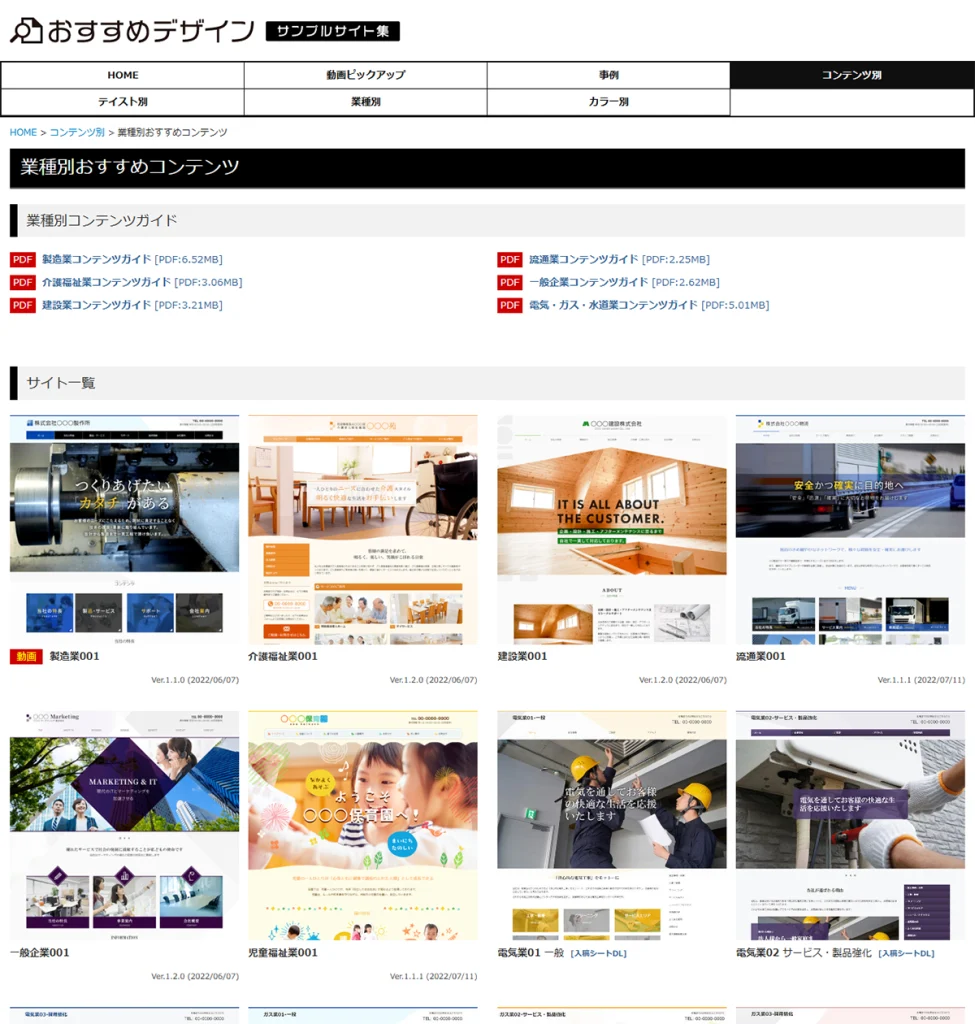Open the 介護福祉業001 site thumbnail
Screen dimensions: 975x1024
363,530
